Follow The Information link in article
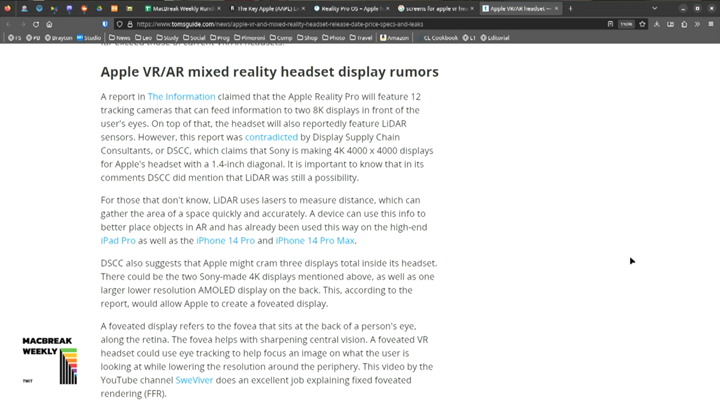 tap(181, 96)
